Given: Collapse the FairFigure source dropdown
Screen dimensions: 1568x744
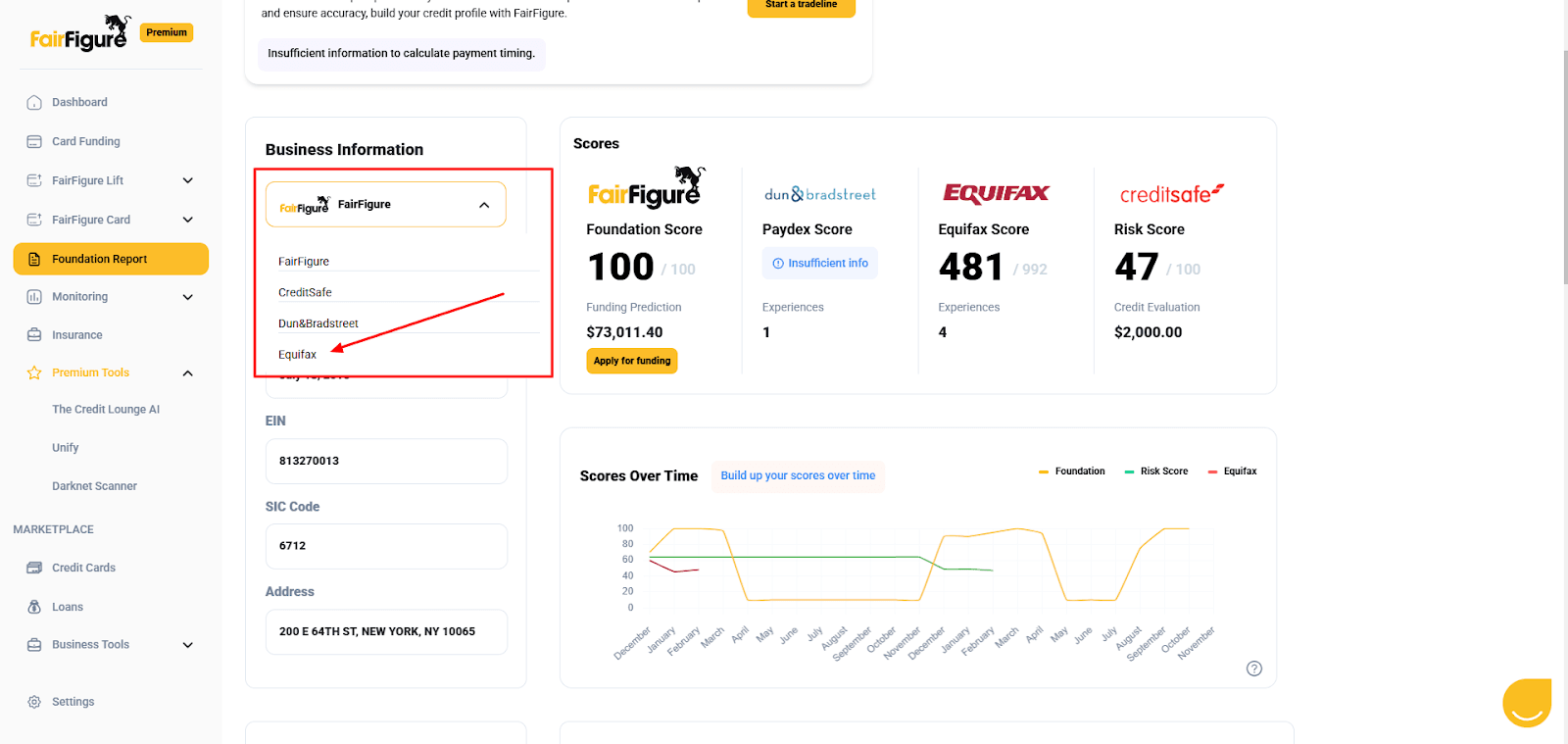Looking at the screenshot, I should (484, 205).
